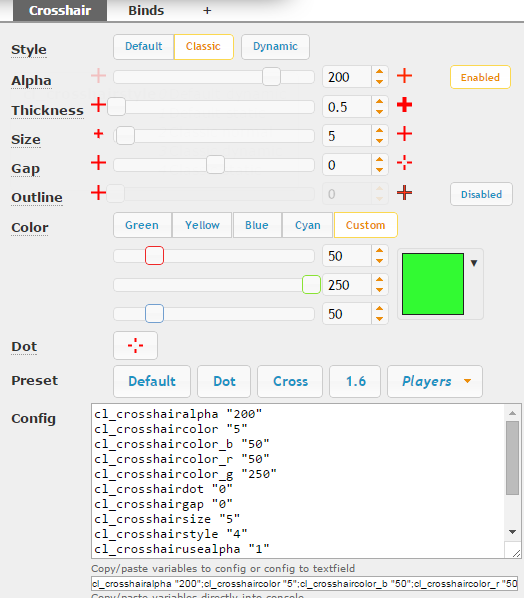Select the Classic crosshair style

tap(203, 47)
